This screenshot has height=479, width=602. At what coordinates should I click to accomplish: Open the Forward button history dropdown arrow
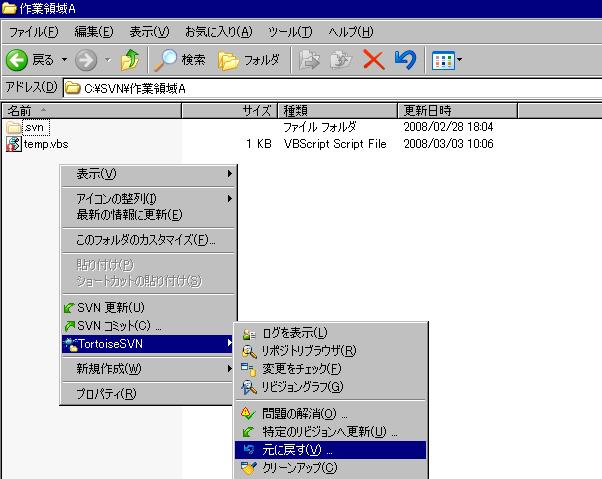click(x=108, y=60)
